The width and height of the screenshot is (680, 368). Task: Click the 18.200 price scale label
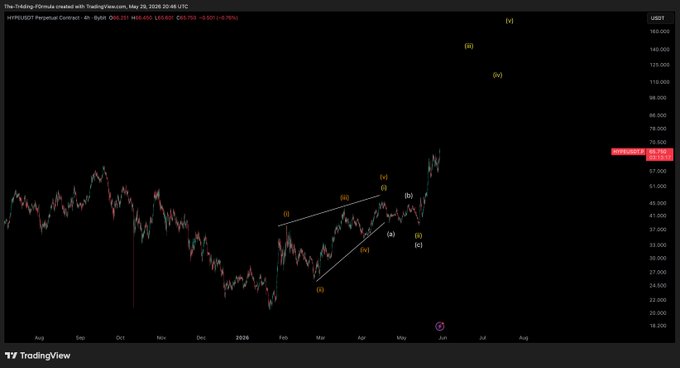pyautogui.click(x=658, y=326)
